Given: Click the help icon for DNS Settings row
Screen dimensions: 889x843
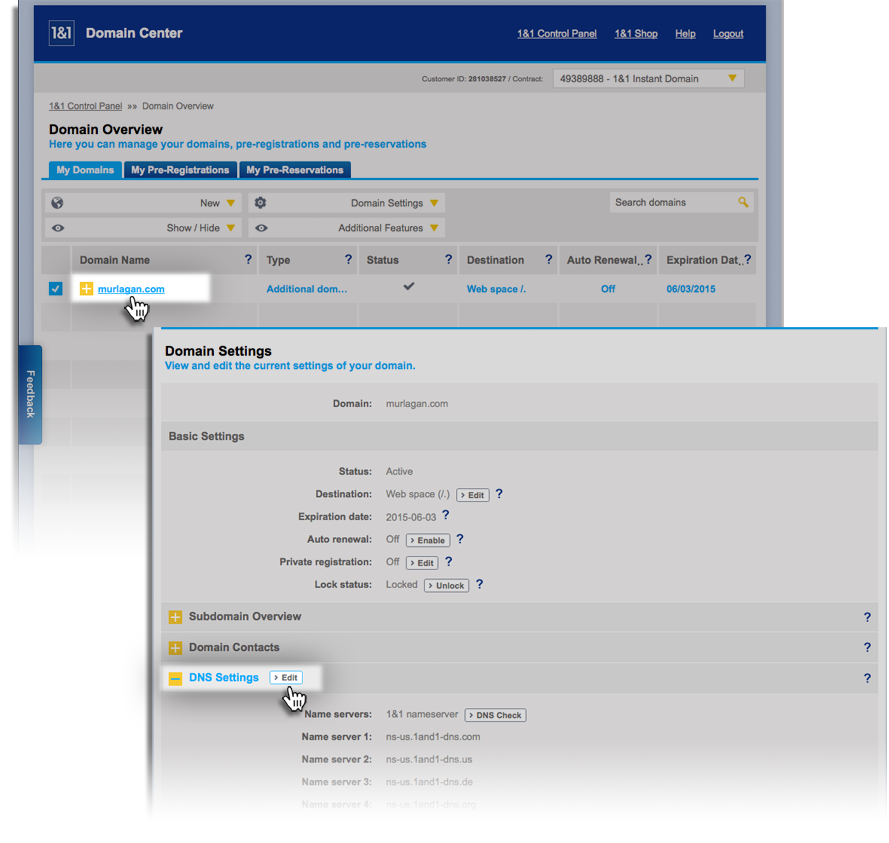Looking at the screenshot, I should pos(867,678).
